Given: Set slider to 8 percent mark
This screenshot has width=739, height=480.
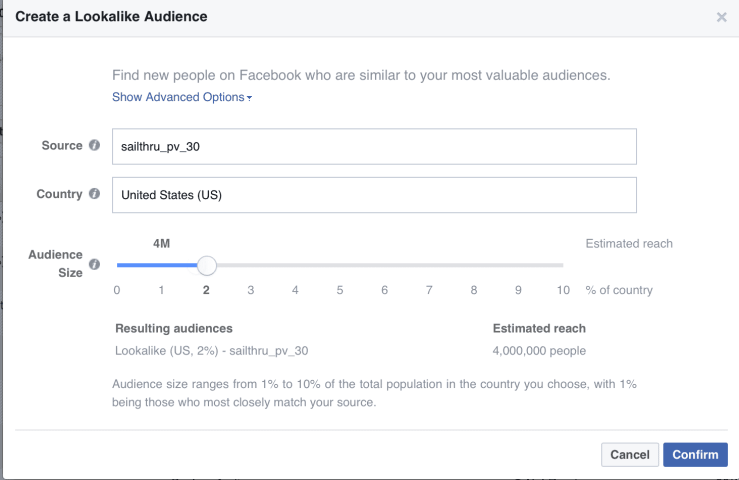Looking at the screenshot, I should click(x=474, y=265).
